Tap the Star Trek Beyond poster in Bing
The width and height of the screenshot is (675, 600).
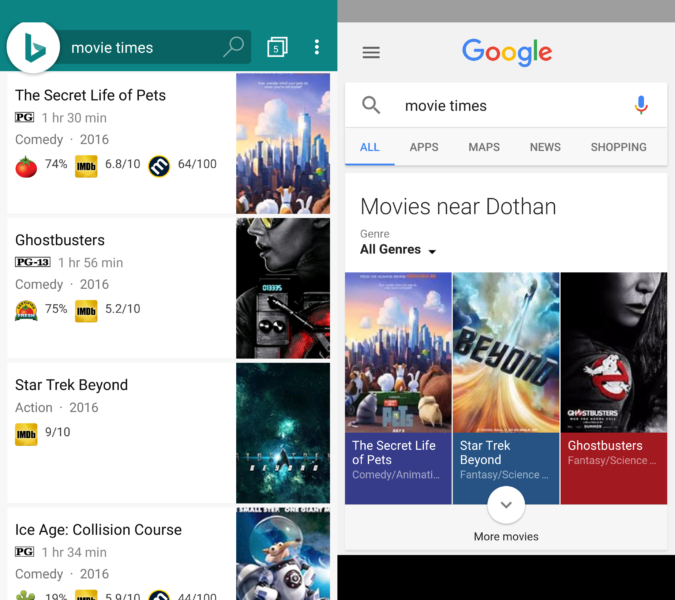point(283,433)
